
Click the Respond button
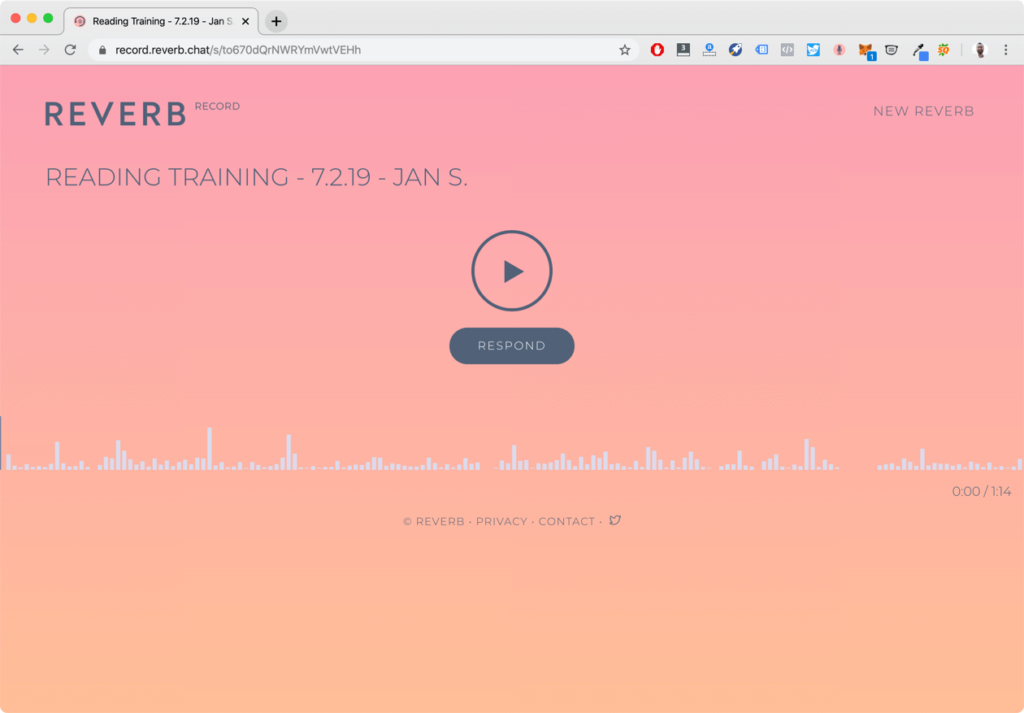[511, 346]
